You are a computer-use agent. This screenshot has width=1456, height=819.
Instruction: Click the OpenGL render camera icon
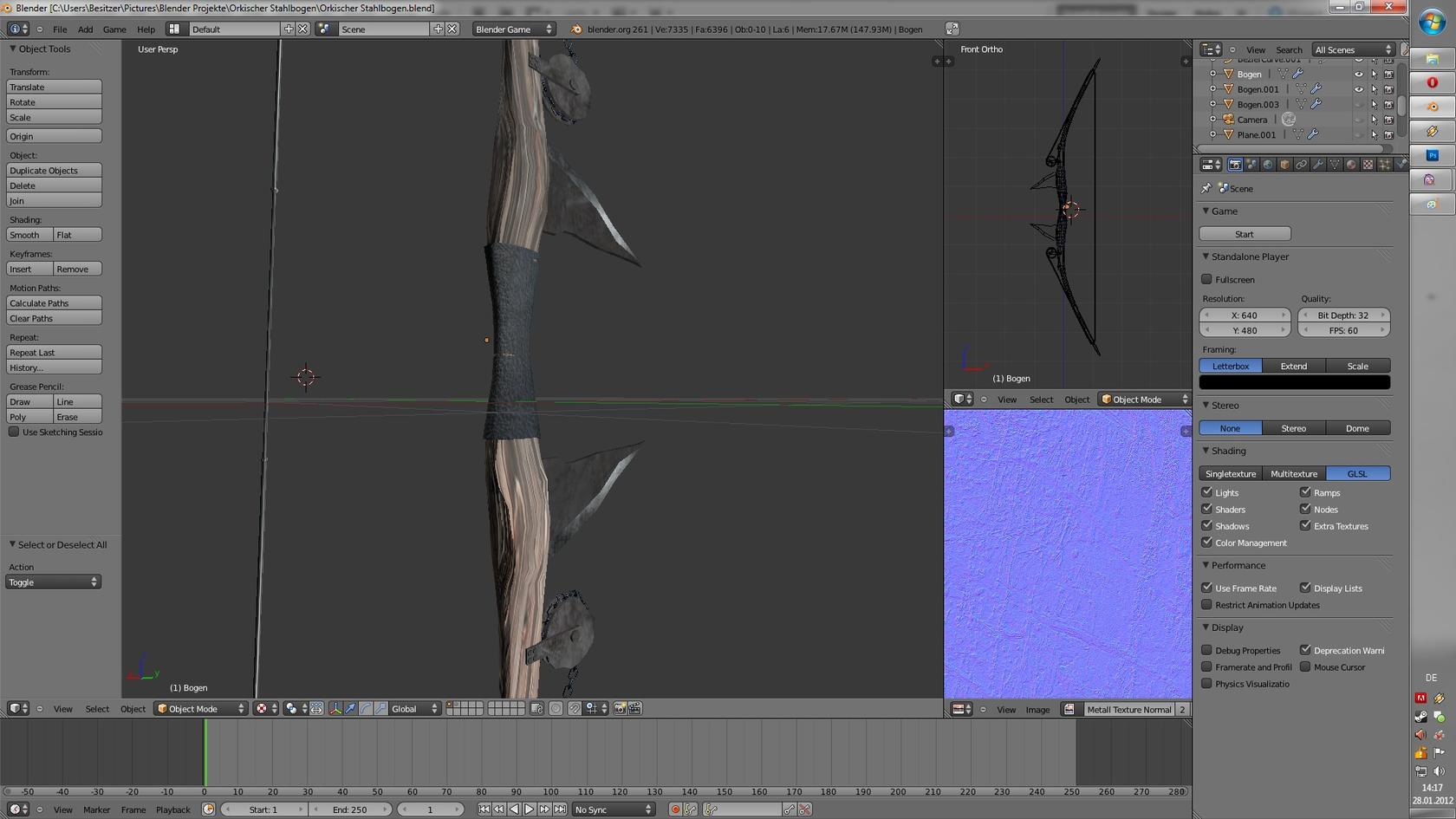click(620, 709)
